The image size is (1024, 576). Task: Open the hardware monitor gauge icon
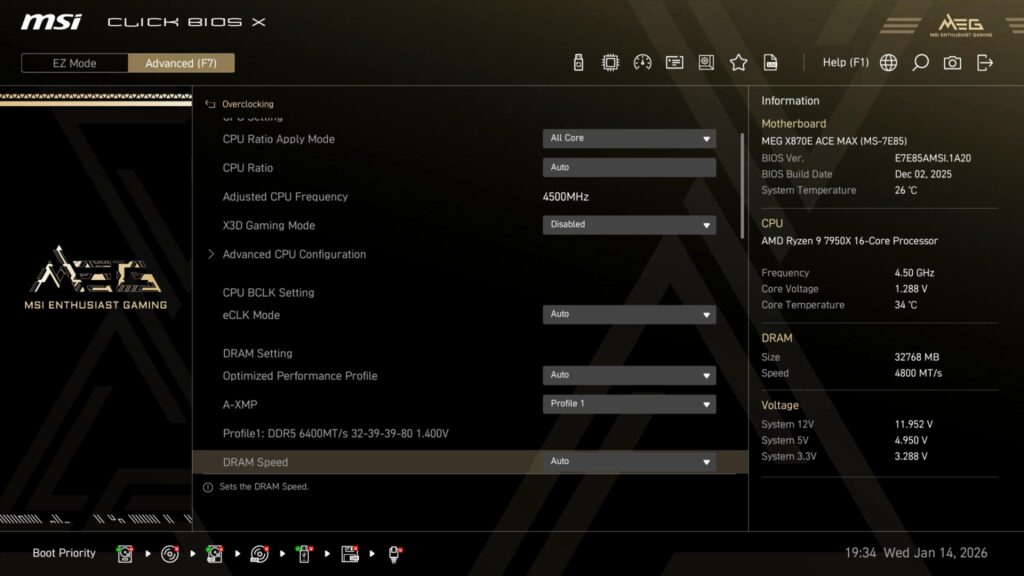[x=642, y=63]
